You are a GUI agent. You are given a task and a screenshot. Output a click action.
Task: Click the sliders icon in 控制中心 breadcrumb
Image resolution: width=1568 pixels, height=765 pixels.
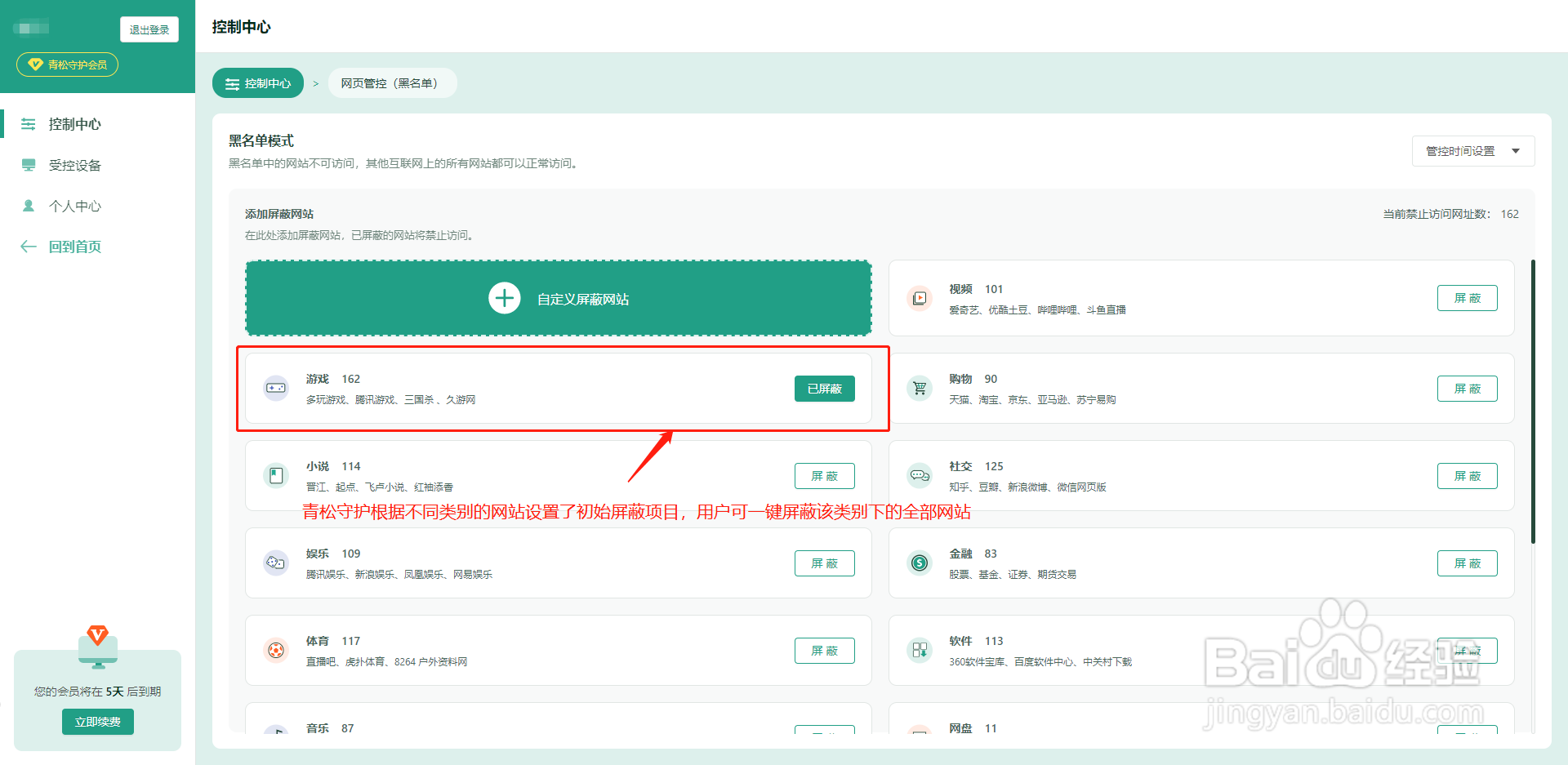(233, 83)
